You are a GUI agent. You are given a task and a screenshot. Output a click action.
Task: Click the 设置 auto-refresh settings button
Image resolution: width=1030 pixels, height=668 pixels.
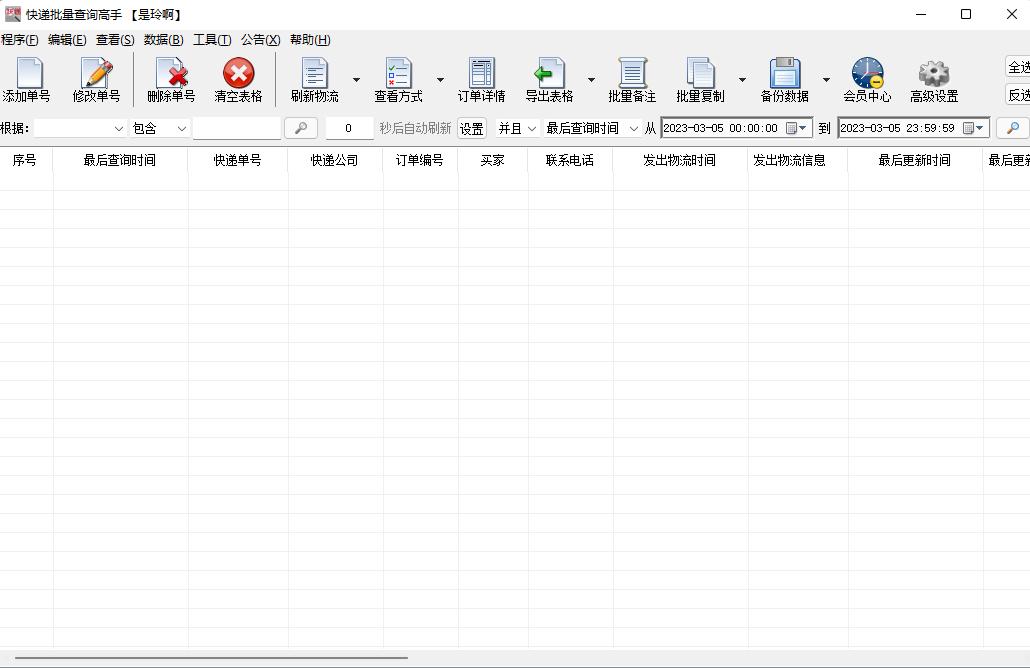471,128
